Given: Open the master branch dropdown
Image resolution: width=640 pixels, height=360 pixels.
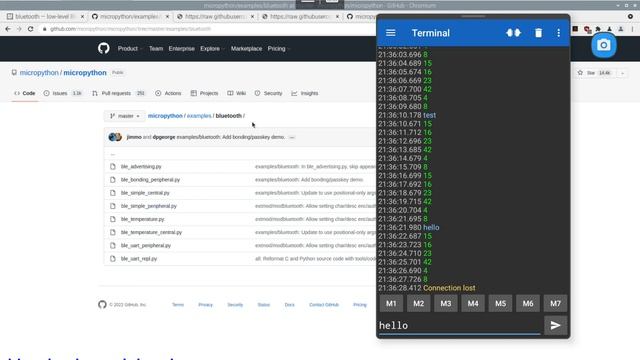Looking at the screenshot, I should pyautogui.click(x=124, y=116).
